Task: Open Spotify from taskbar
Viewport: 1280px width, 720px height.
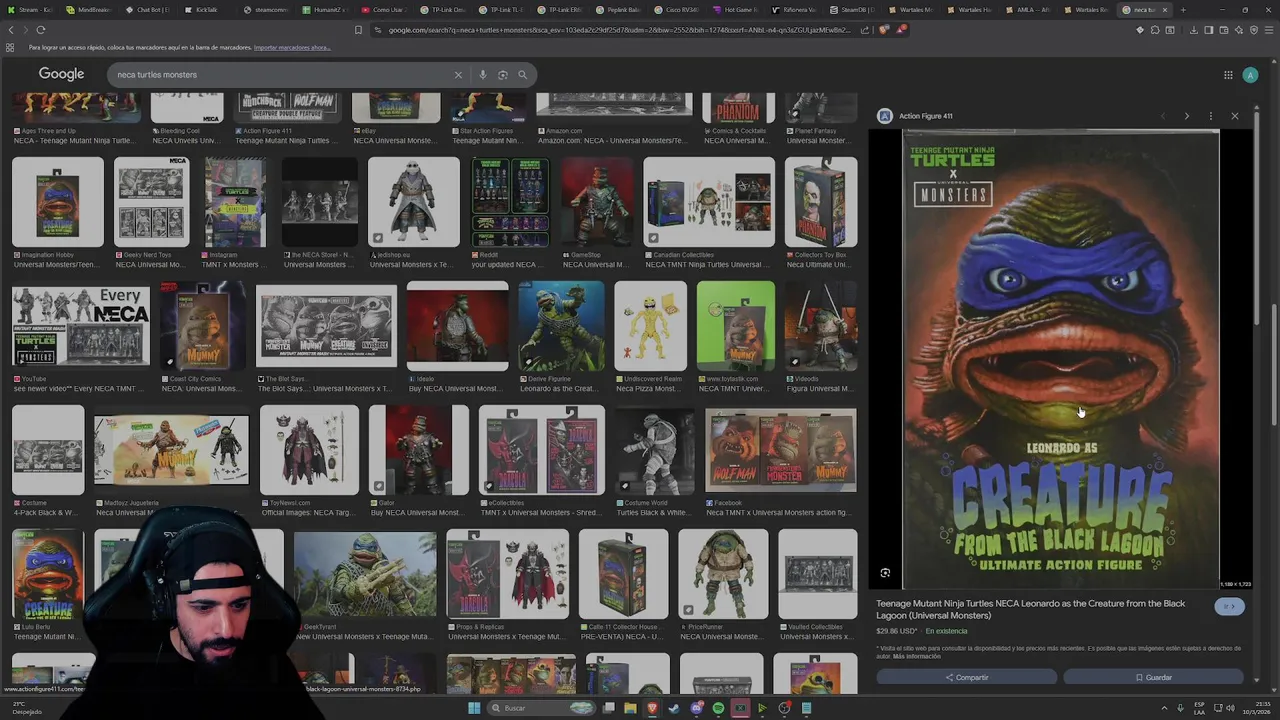Action: pyautogui.click(x=718, y=708)
